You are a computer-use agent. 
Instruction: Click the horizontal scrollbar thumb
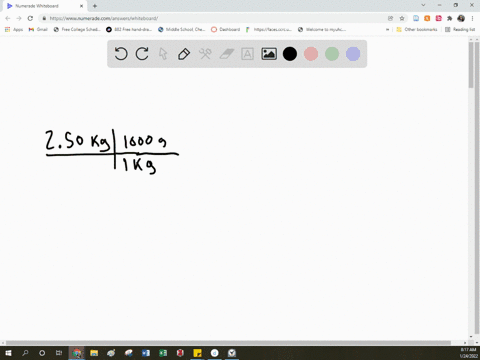coord(228,343)
